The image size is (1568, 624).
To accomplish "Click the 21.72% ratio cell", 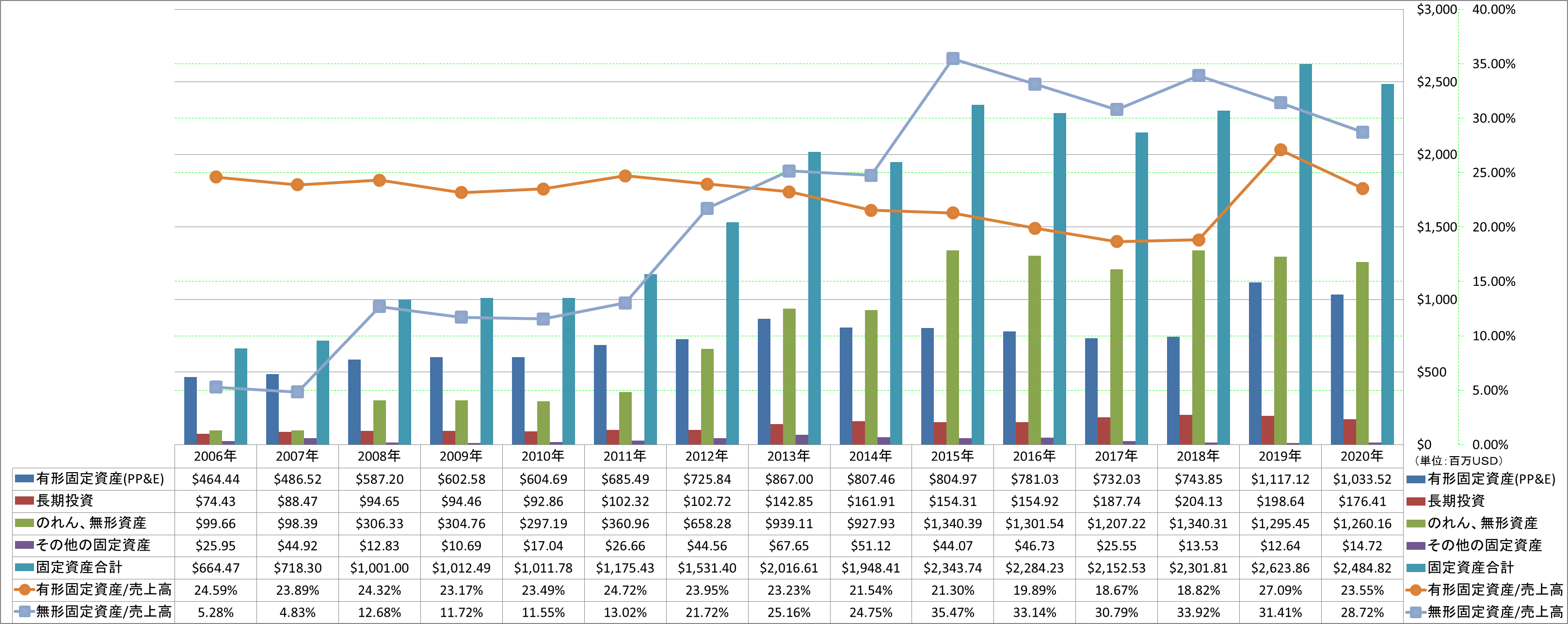I will [707, 612].
